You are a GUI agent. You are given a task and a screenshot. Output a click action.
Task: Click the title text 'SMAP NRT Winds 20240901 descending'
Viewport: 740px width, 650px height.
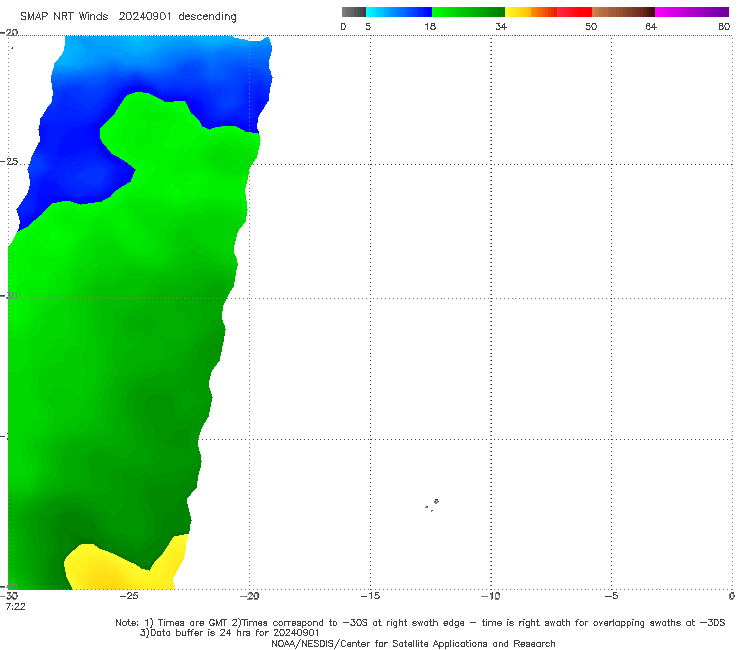128,17
